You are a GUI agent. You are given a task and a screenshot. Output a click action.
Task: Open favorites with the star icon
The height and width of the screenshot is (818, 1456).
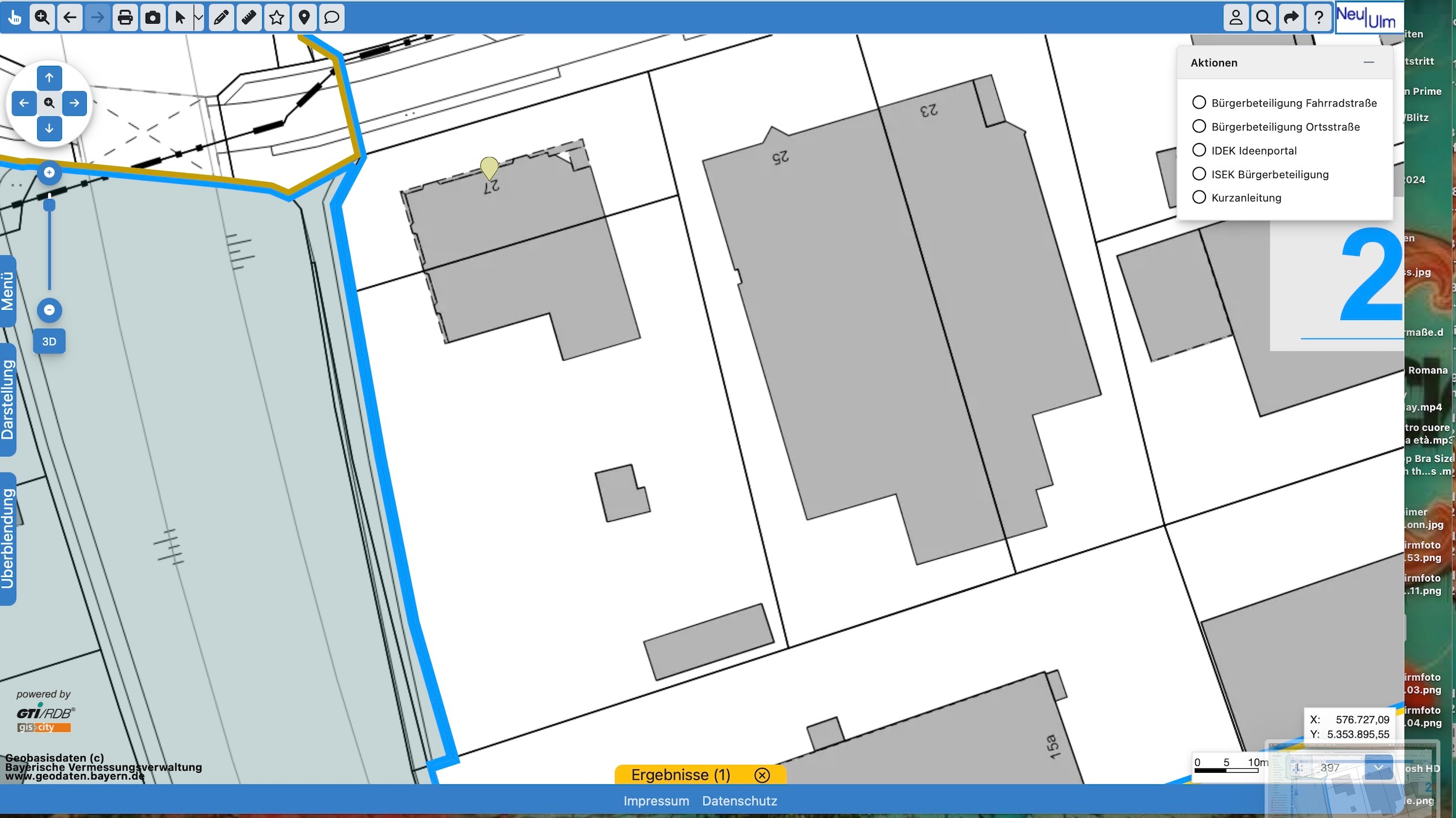(277, 17)
